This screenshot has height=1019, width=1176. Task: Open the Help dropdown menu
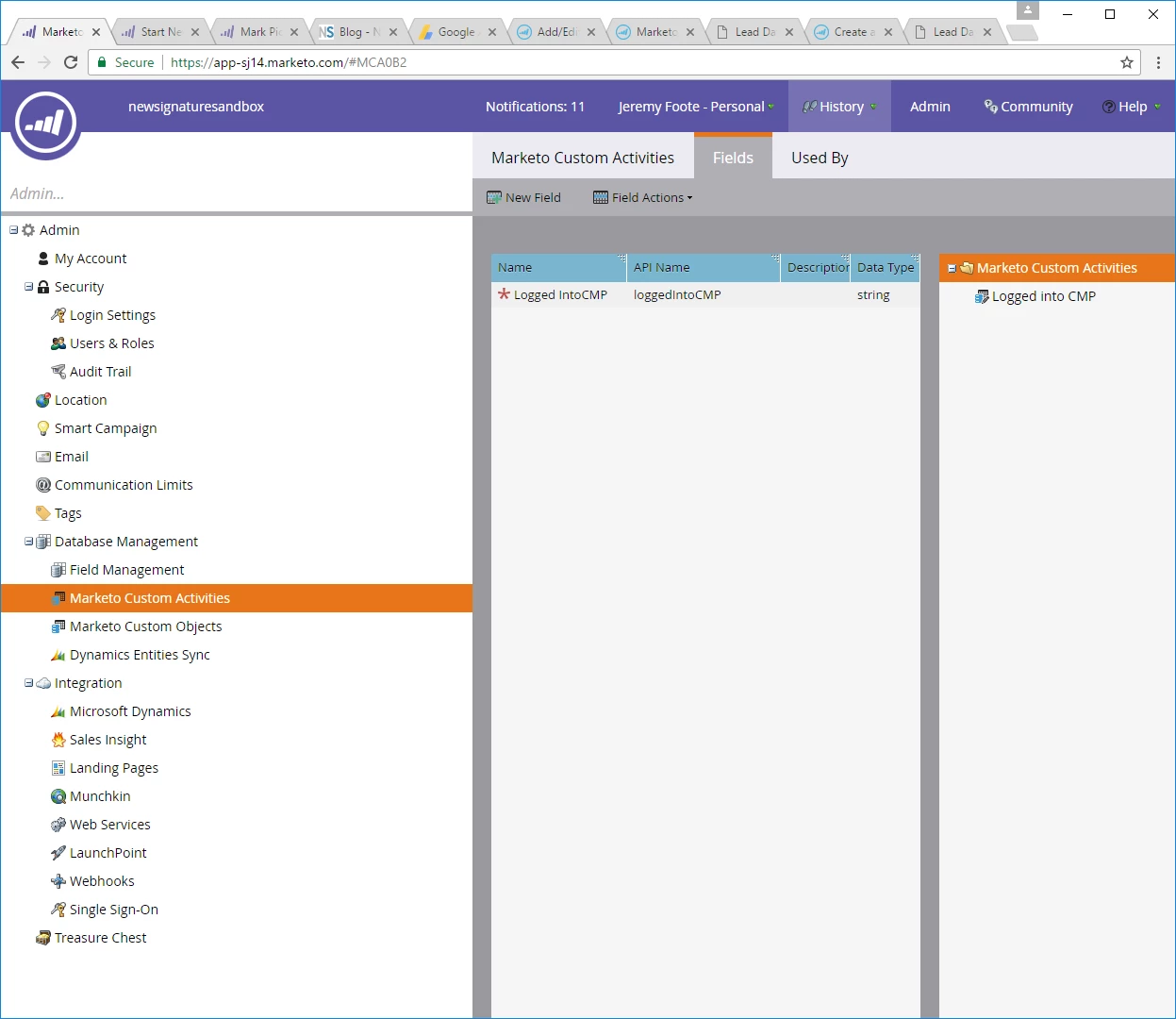tap(1132, 107)
